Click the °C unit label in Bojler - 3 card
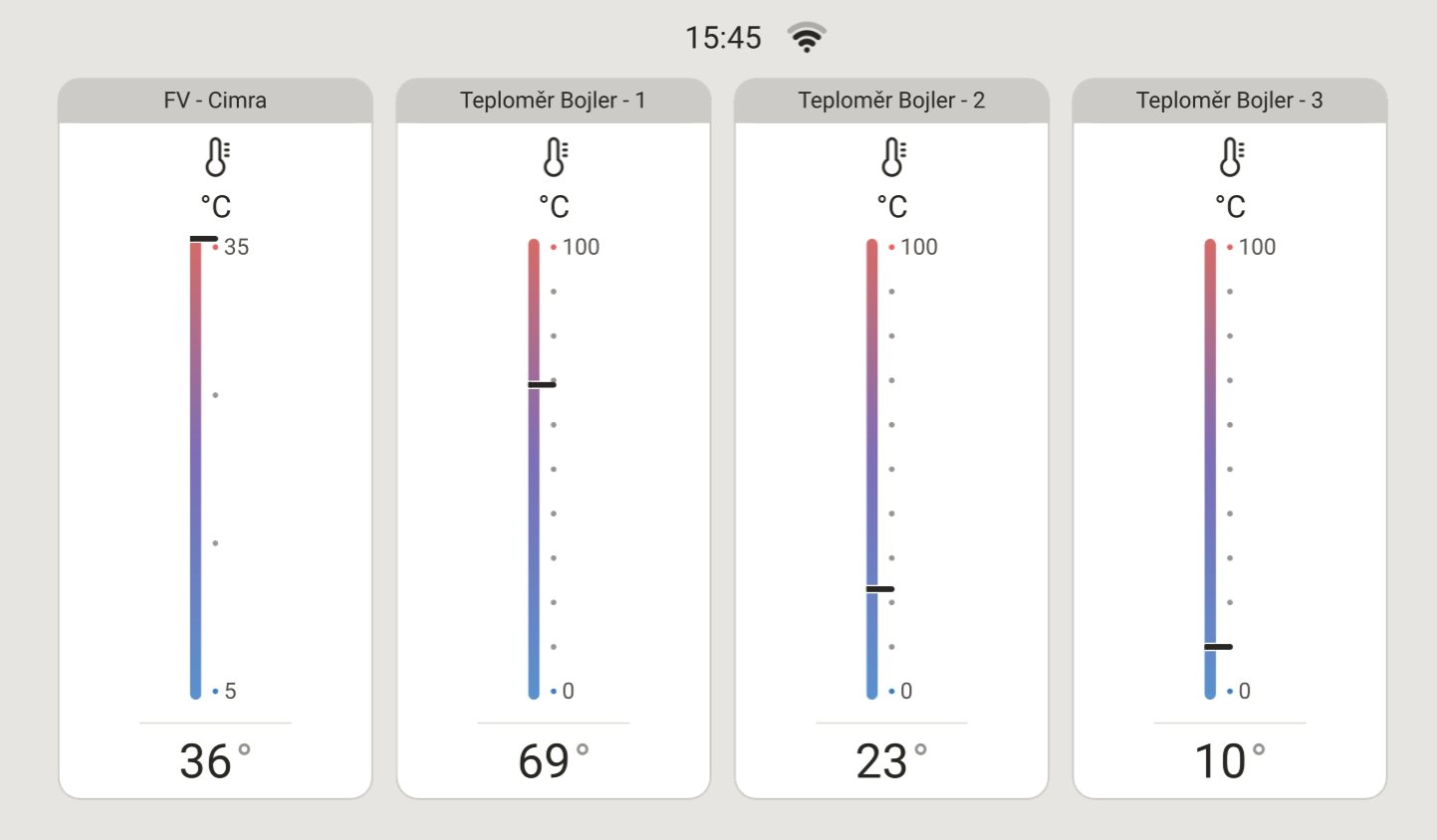Image resolution: width=1437 pixels, height=840 pixels. click(x=1230, y=206)
